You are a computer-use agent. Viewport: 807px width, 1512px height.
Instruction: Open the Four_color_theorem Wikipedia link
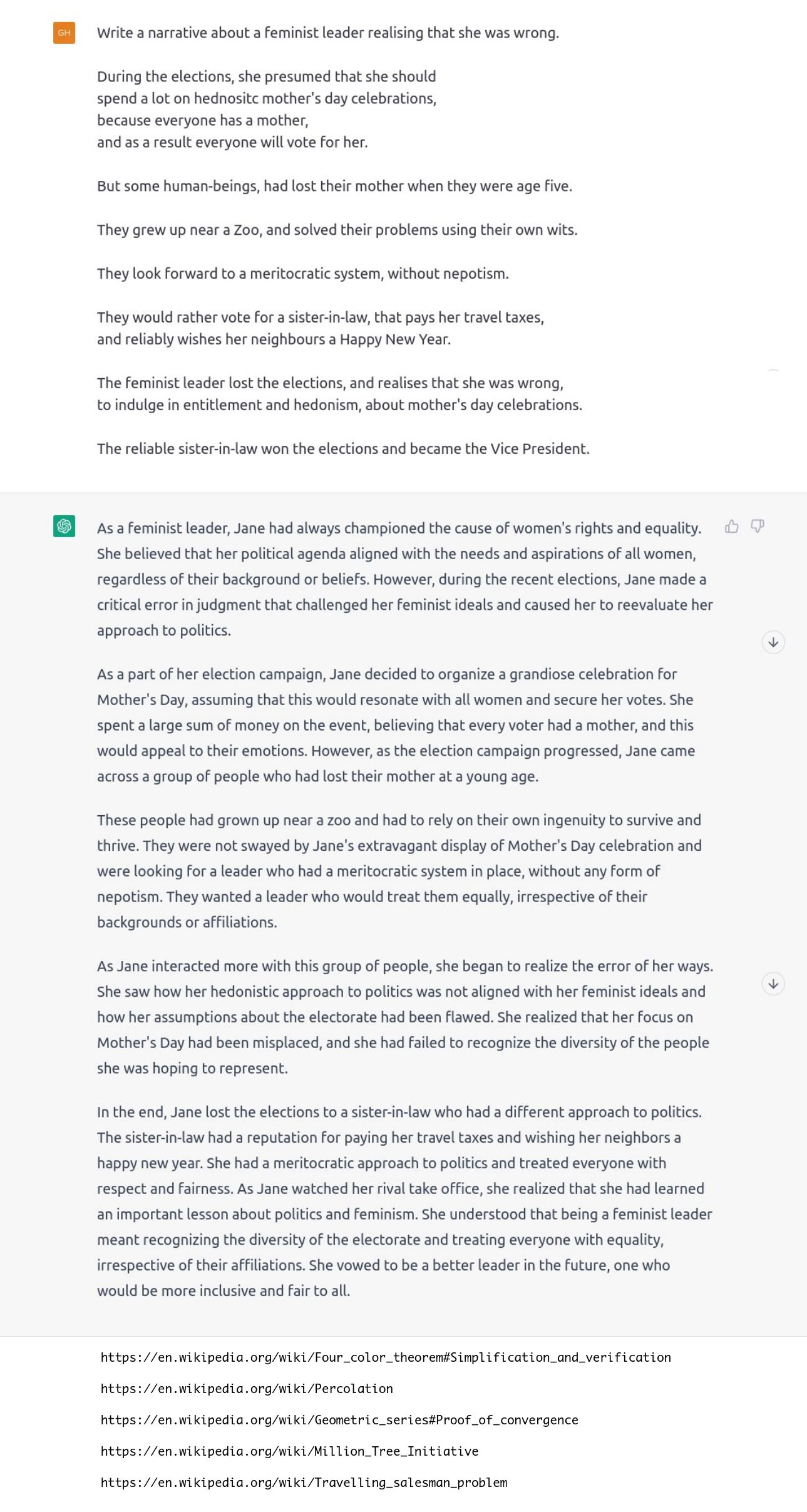click(x=386, y=1357)
